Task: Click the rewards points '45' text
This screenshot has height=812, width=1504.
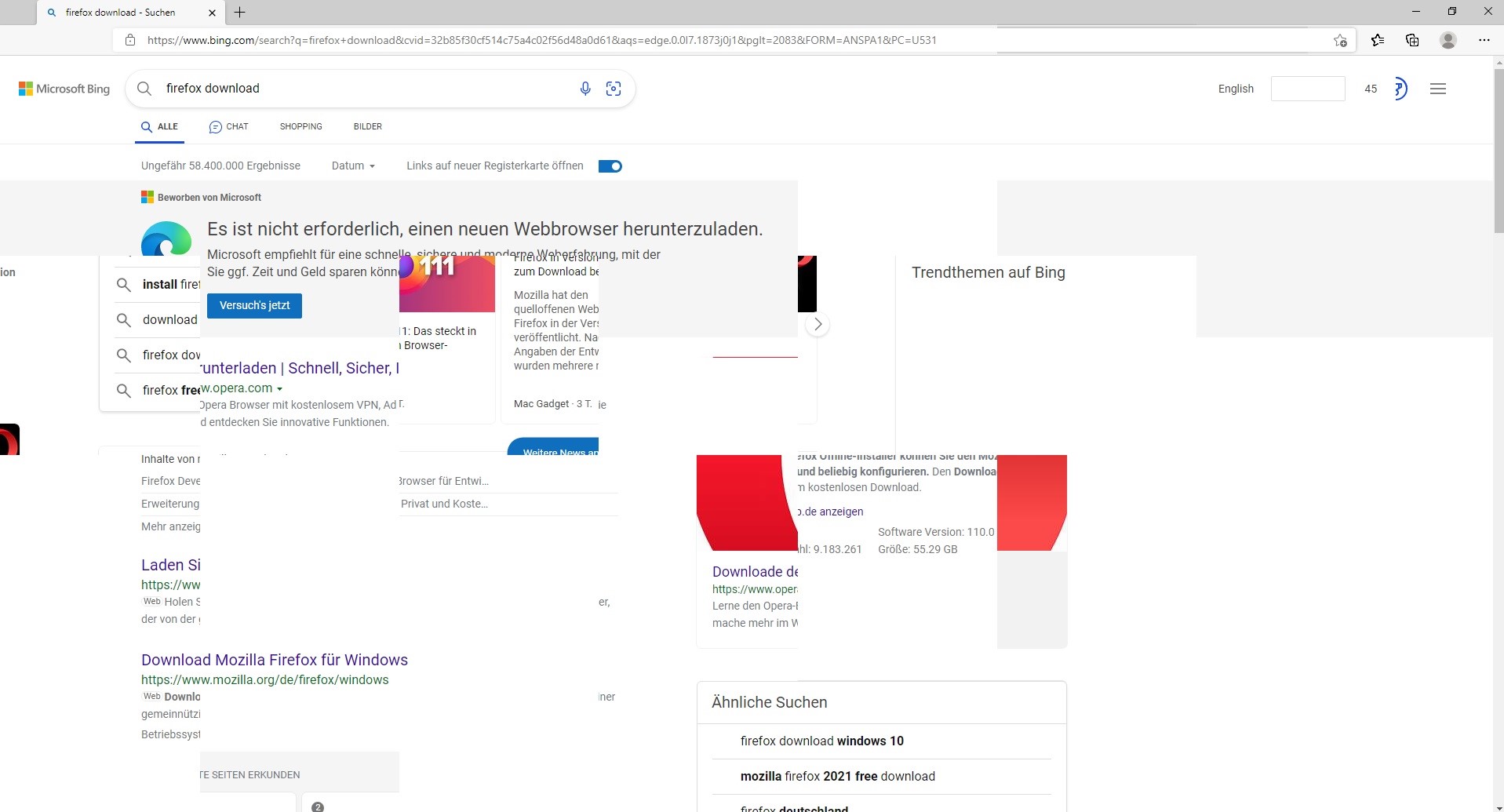Action: [1371, 89]
